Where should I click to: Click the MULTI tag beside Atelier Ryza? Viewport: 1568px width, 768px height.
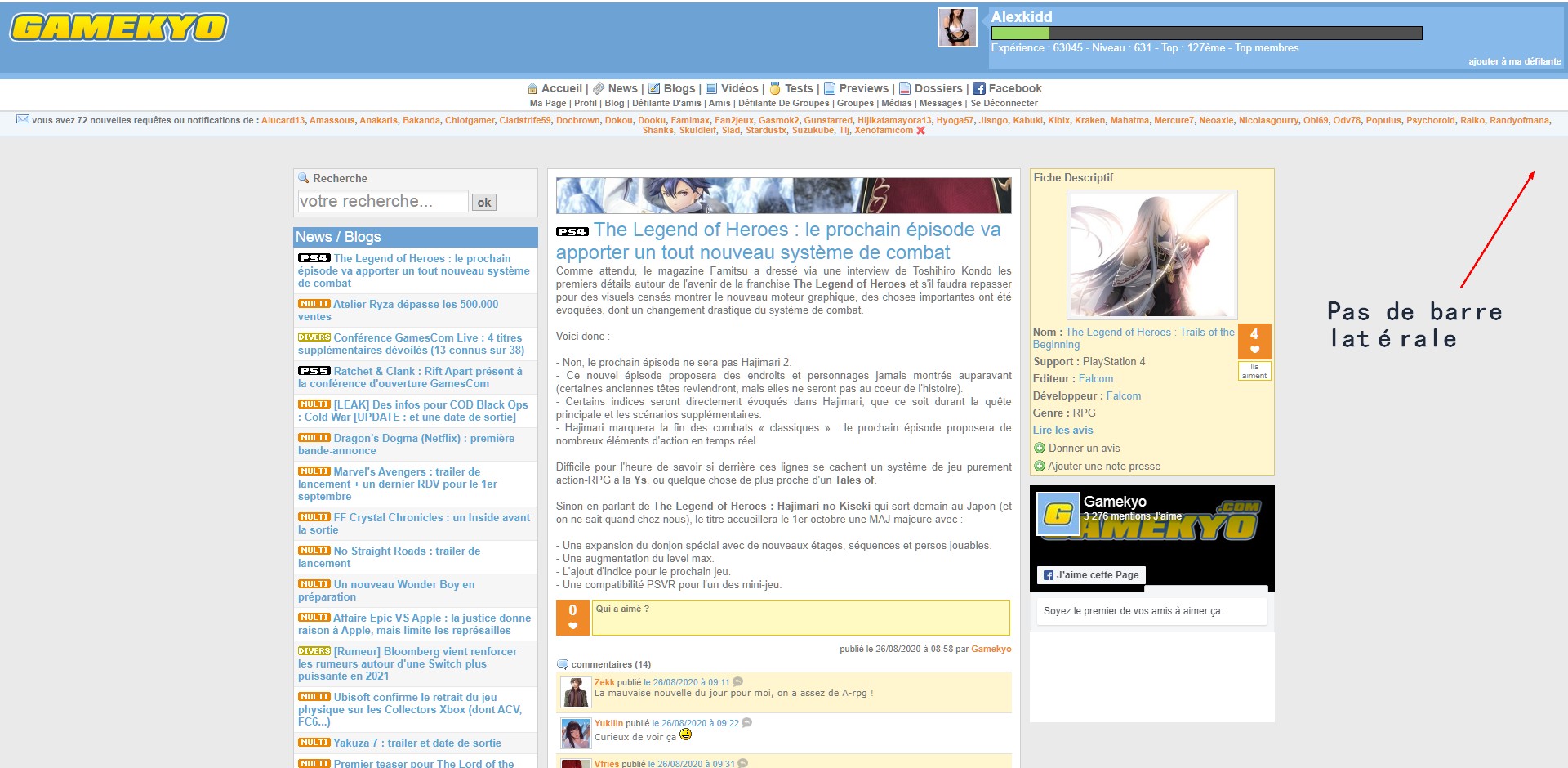[x=314, y=304]
